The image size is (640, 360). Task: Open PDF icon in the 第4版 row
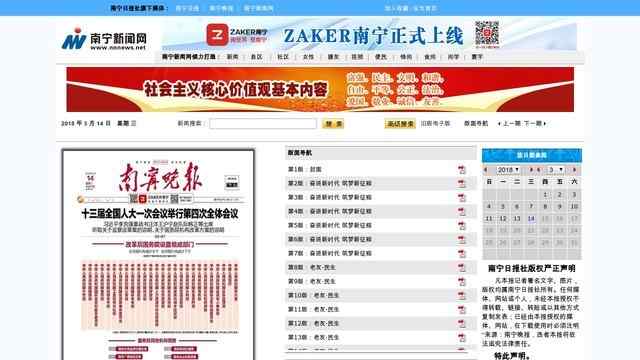click(462, 211)
